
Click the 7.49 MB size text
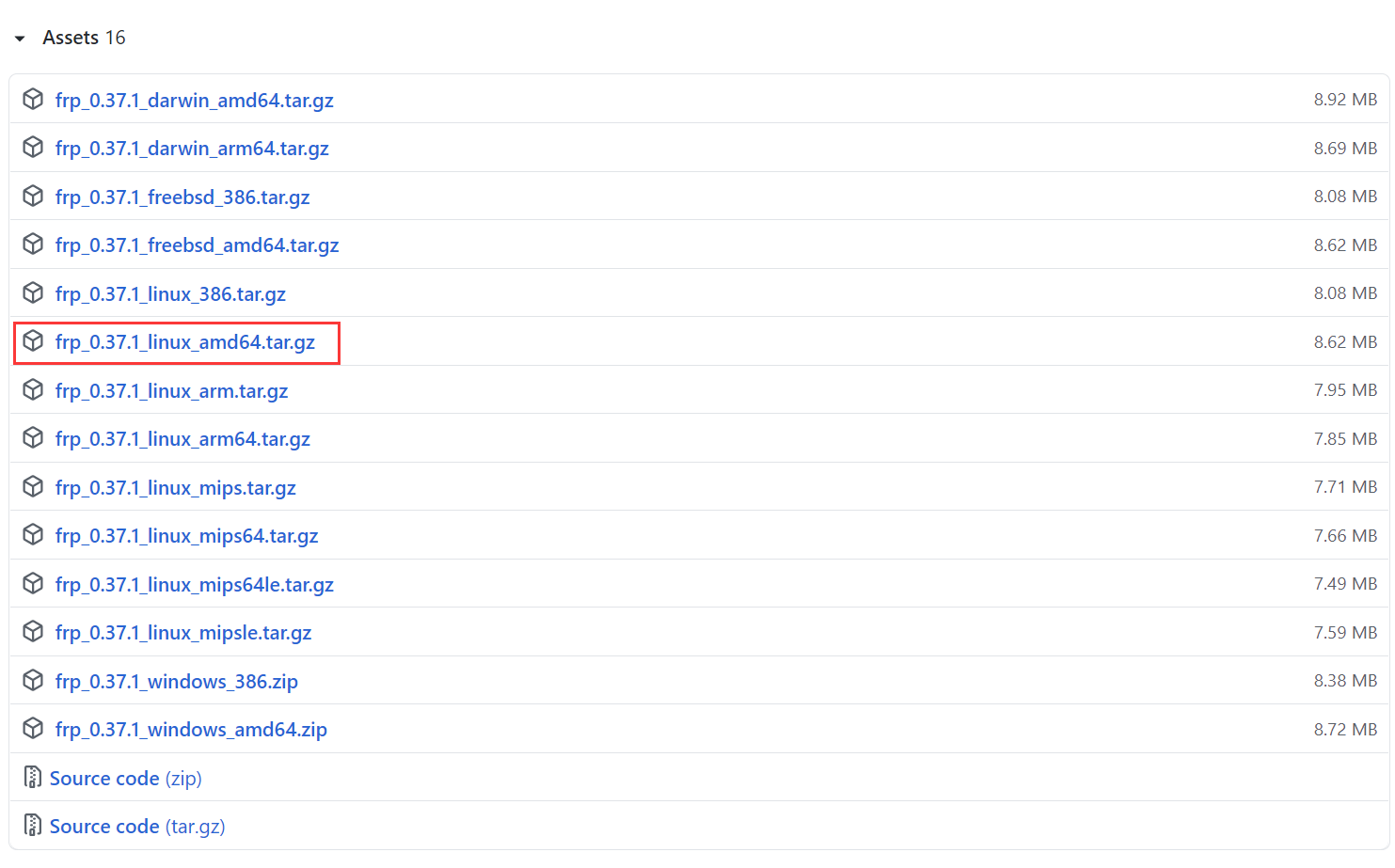point(1345,584)
